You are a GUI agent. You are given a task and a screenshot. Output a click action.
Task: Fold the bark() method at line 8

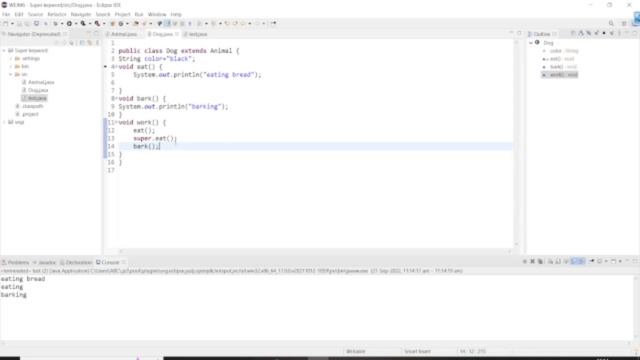click(116, 98)
